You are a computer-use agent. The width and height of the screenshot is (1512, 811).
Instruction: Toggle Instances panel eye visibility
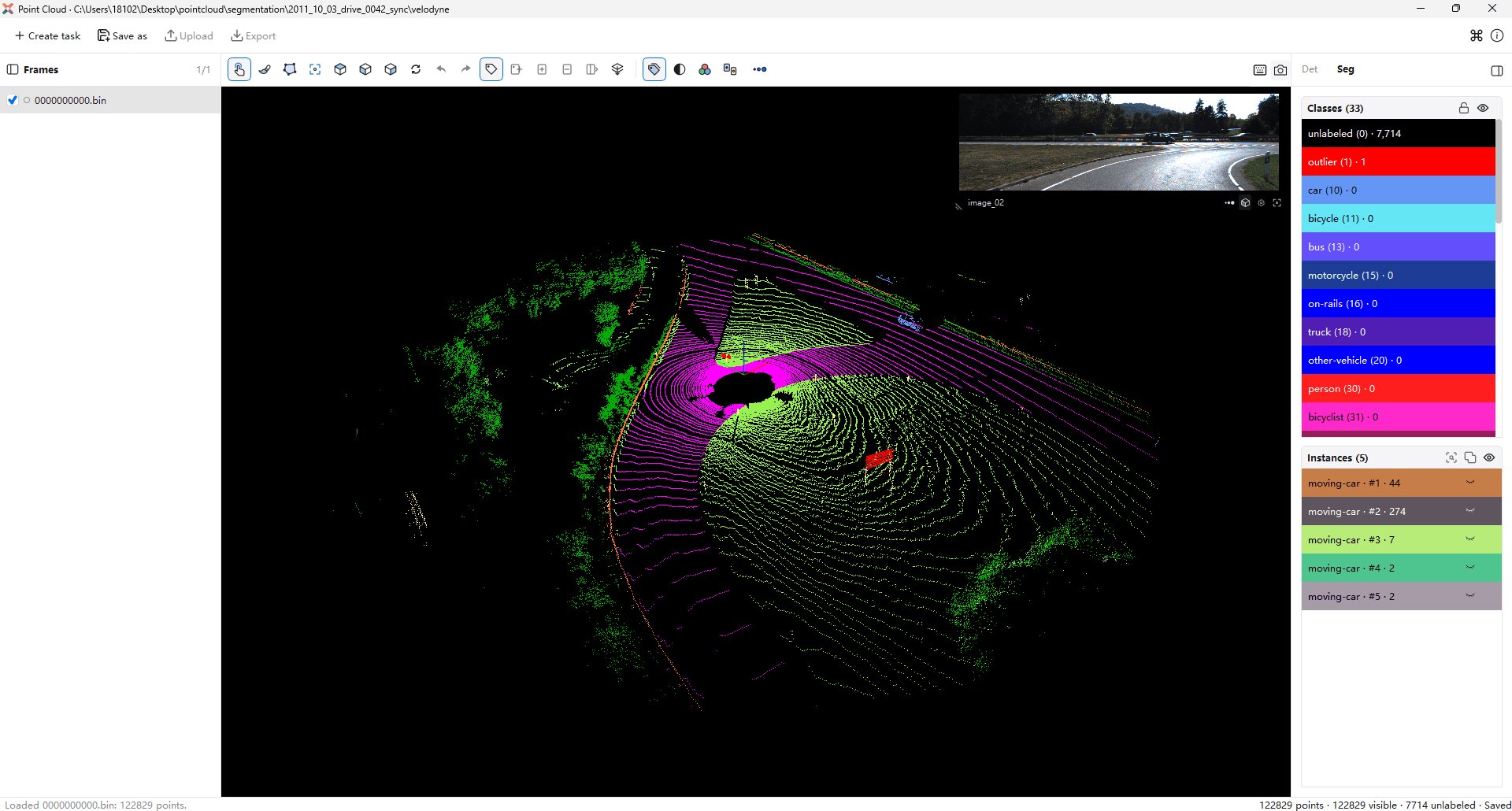(x=1489, y=457)
